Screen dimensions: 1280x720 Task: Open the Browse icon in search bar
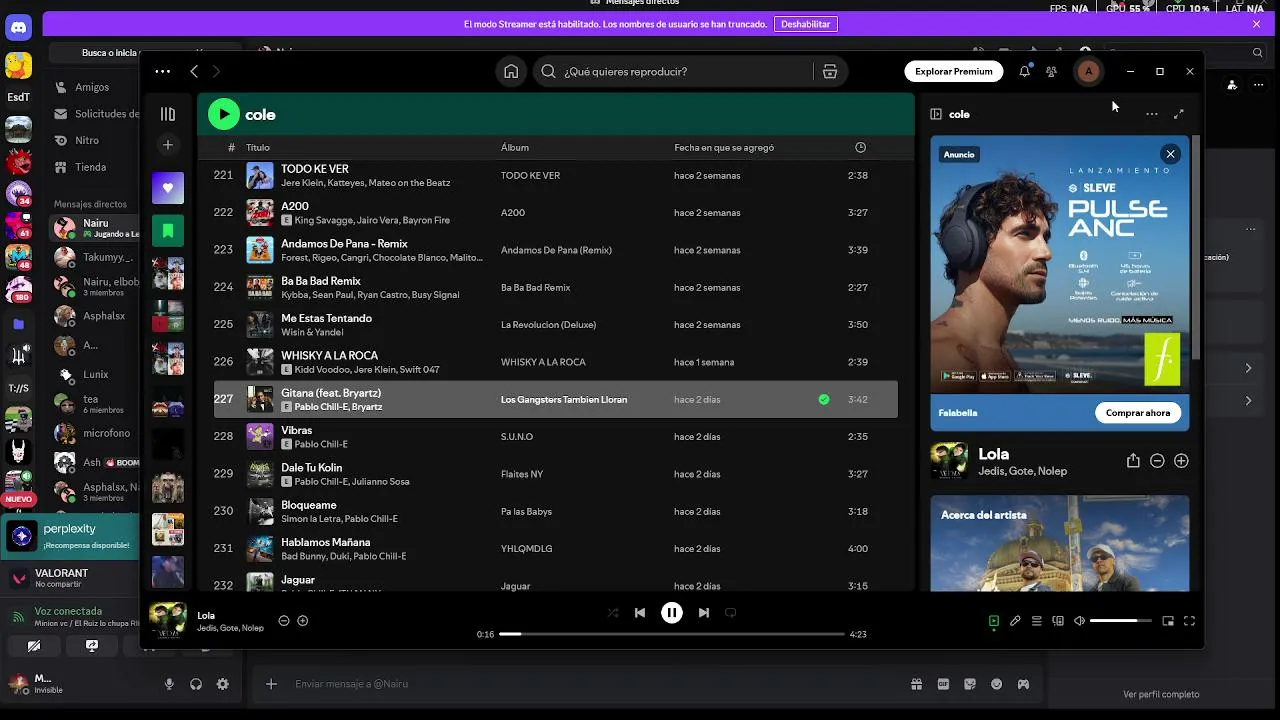(829, 71)
